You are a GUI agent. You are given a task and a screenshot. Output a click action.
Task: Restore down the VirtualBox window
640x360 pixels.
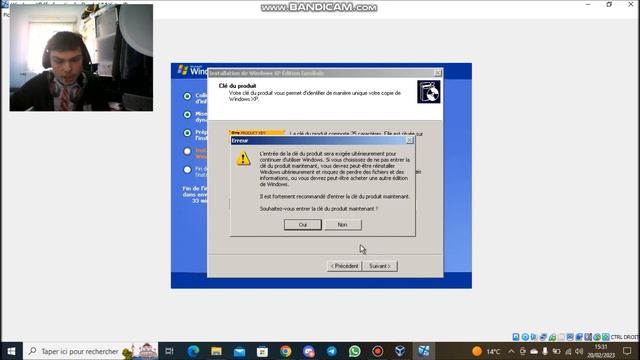pyautogui.click(x=609, y=4)
